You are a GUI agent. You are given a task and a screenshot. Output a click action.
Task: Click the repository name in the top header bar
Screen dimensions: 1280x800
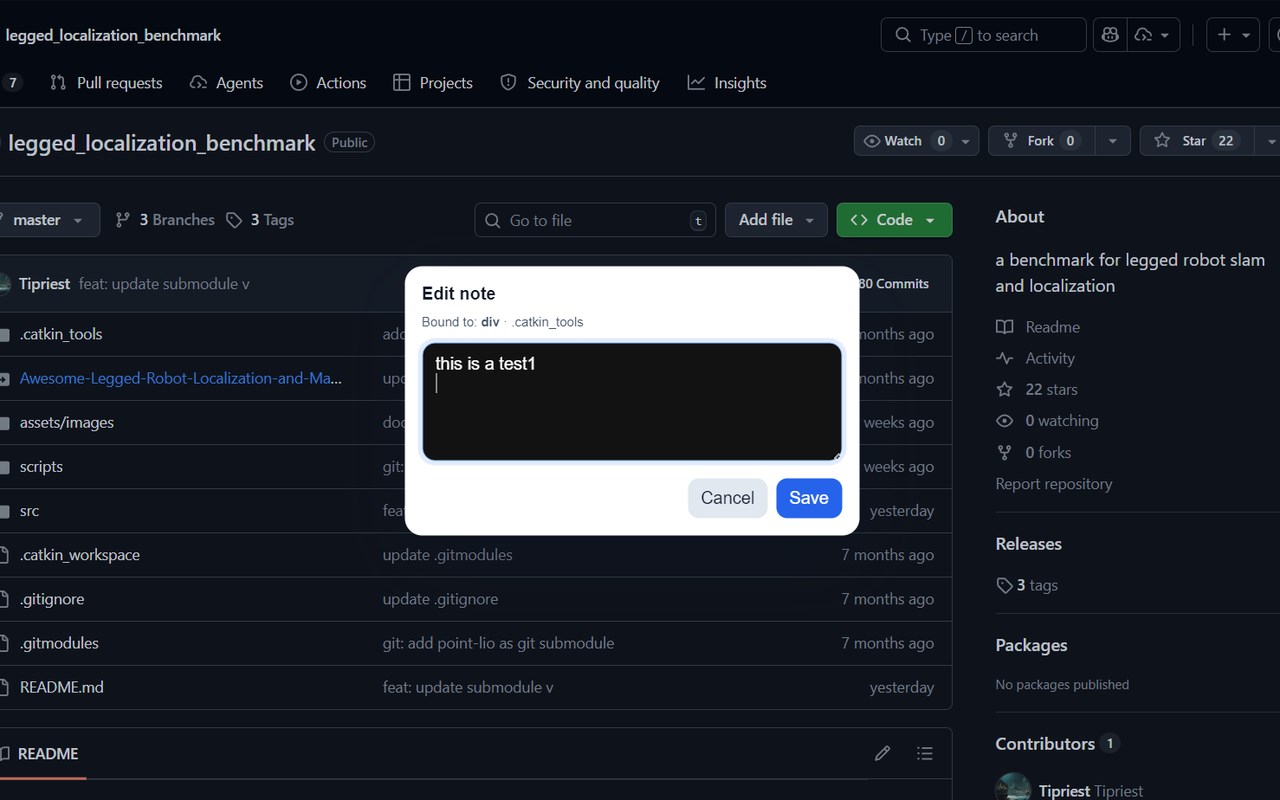[113, 35]
